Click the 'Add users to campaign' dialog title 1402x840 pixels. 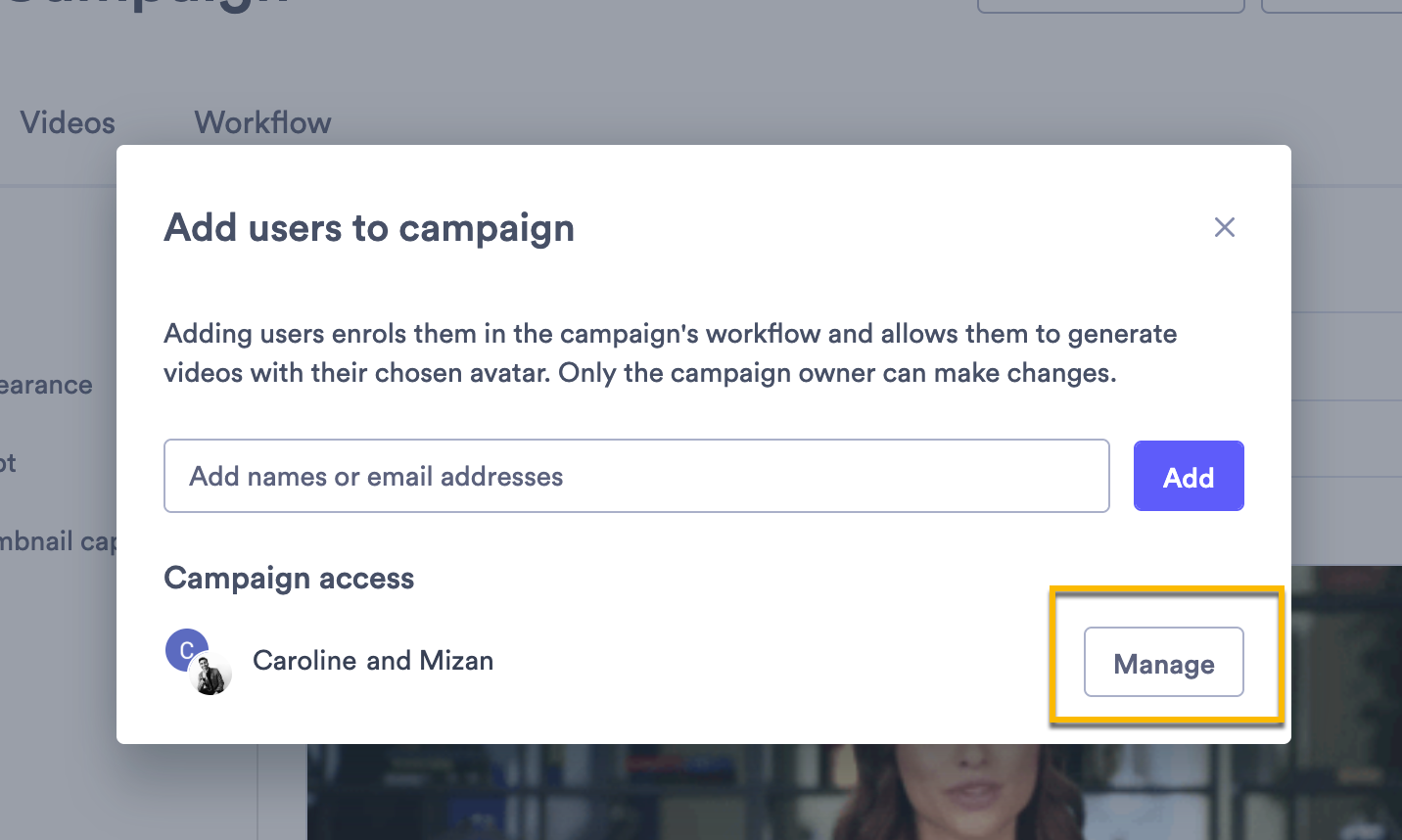(369, 227)
